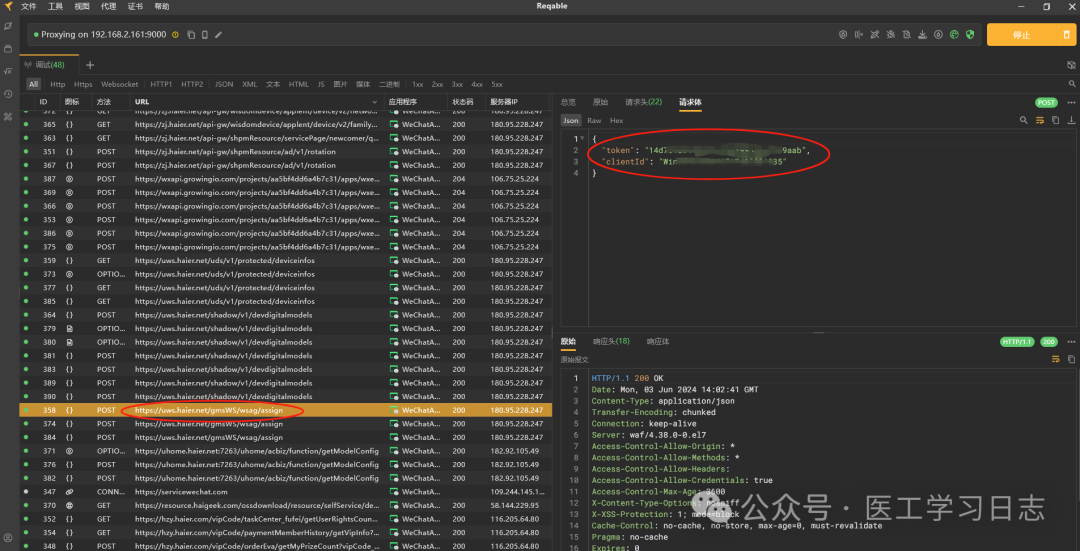The image size is (1080, 551).
Task: Download the request body
Action: (1071, 120)
